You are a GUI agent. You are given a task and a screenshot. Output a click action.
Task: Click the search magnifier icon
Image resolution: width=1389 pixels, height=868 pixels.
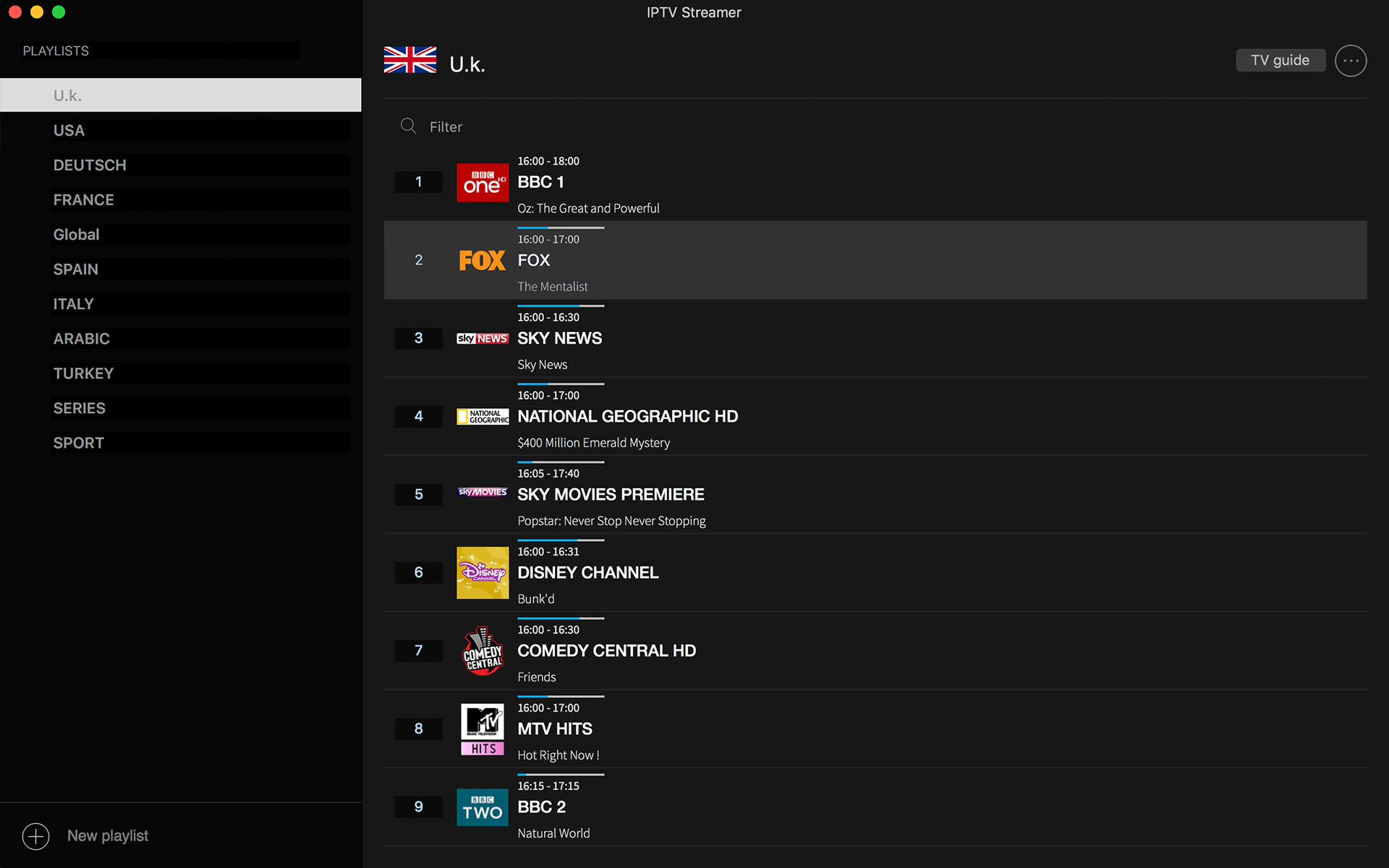click(408, 126)
